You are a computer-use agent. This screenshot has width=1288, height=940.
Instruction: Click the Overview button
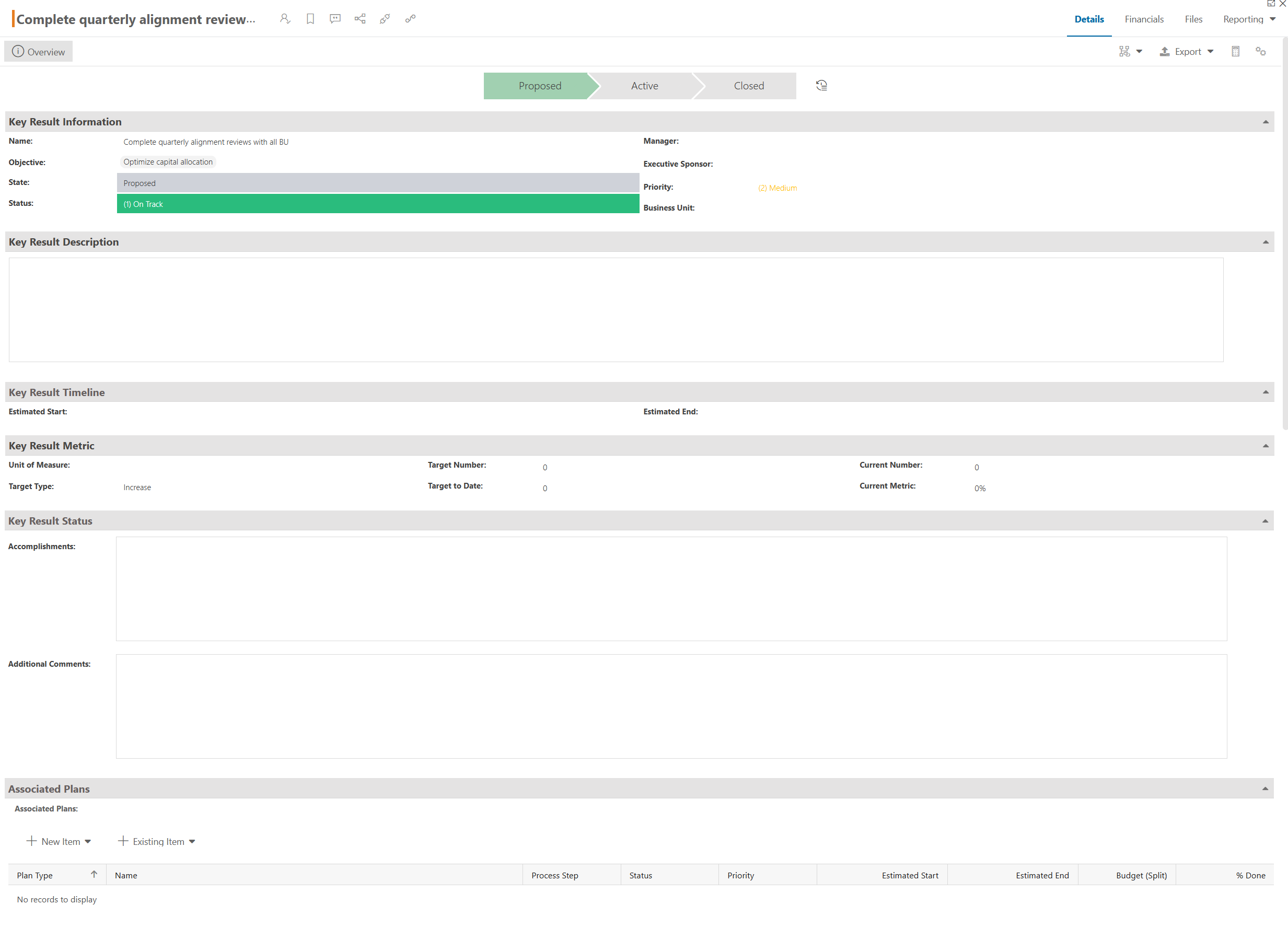tap(39, 52)
